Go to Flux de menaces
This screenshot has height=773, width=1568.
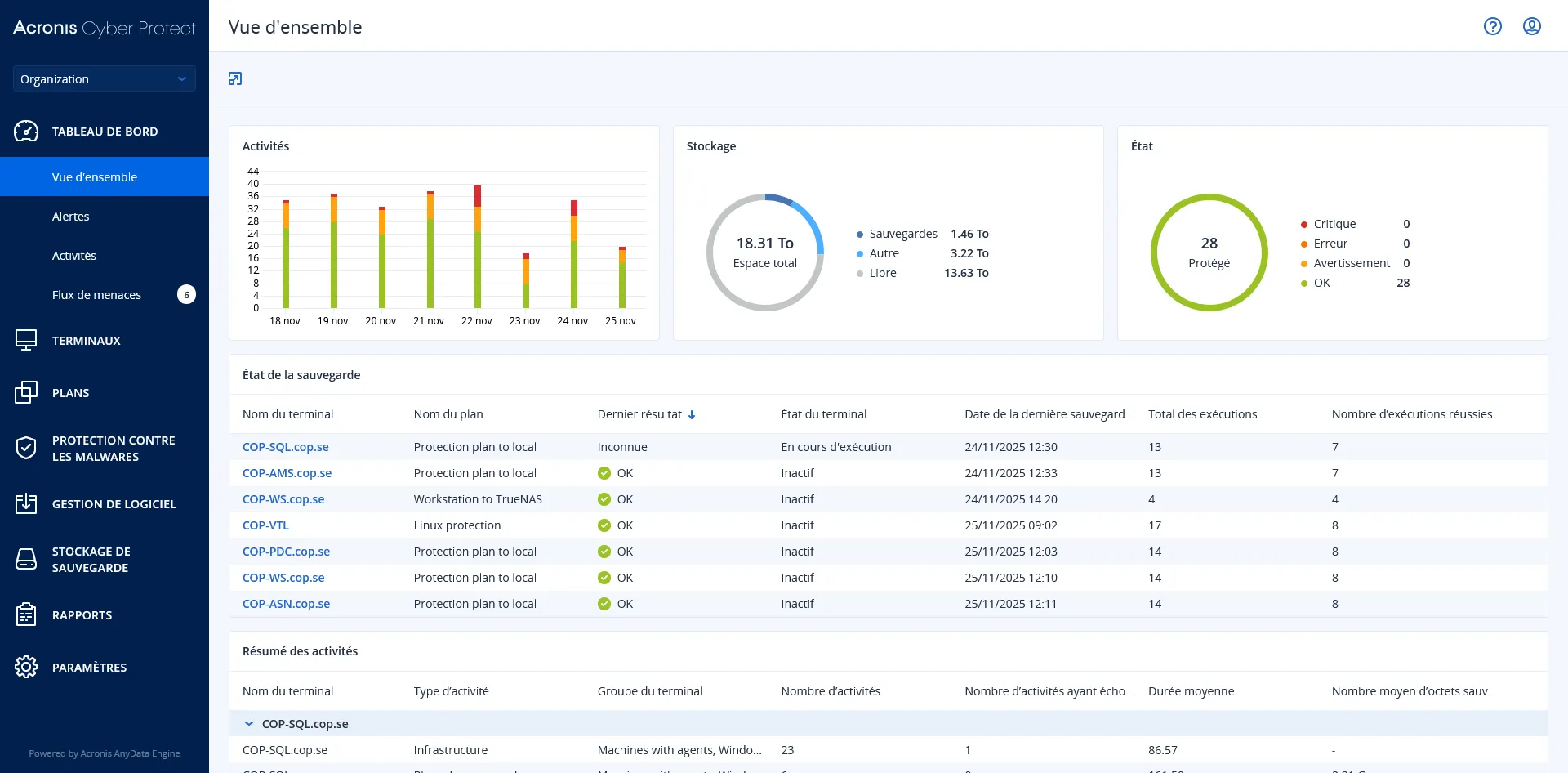pos(96,295)
